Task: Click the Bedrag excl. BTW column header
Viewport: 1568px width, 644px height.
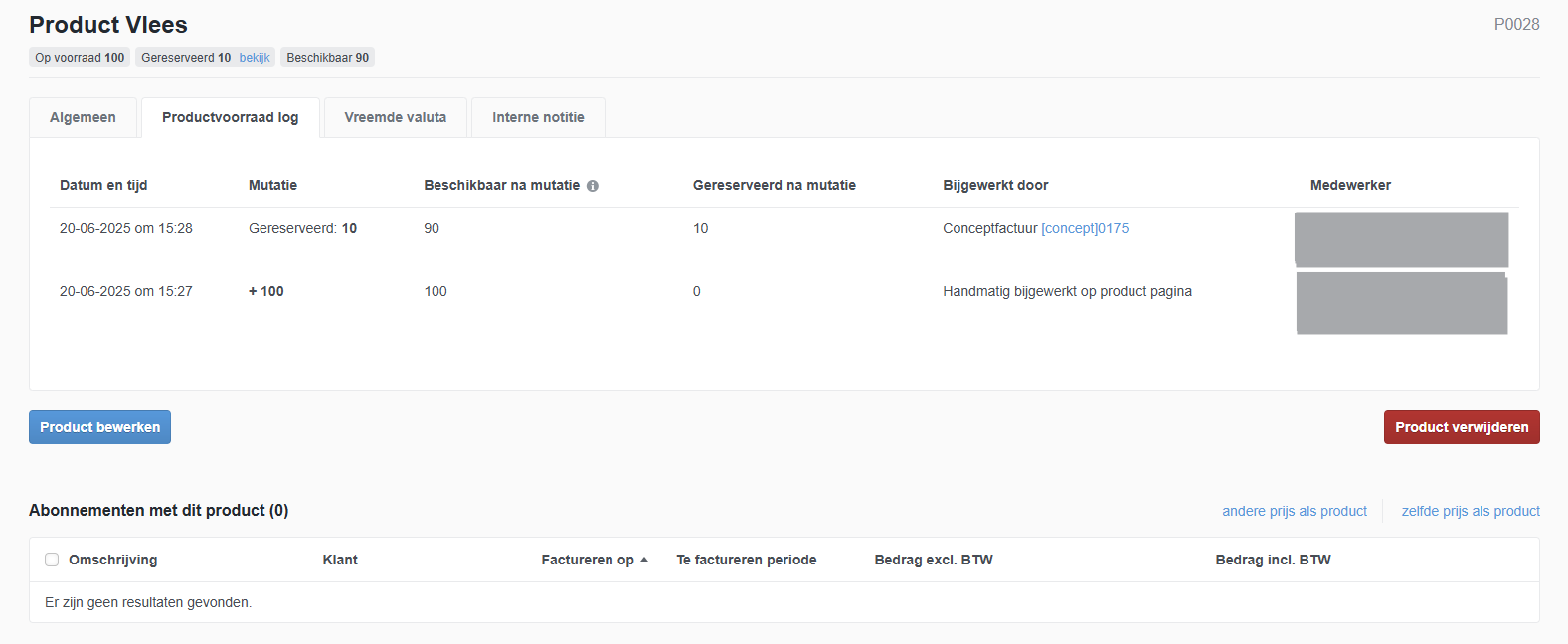Action: click(x=933, y=560)
